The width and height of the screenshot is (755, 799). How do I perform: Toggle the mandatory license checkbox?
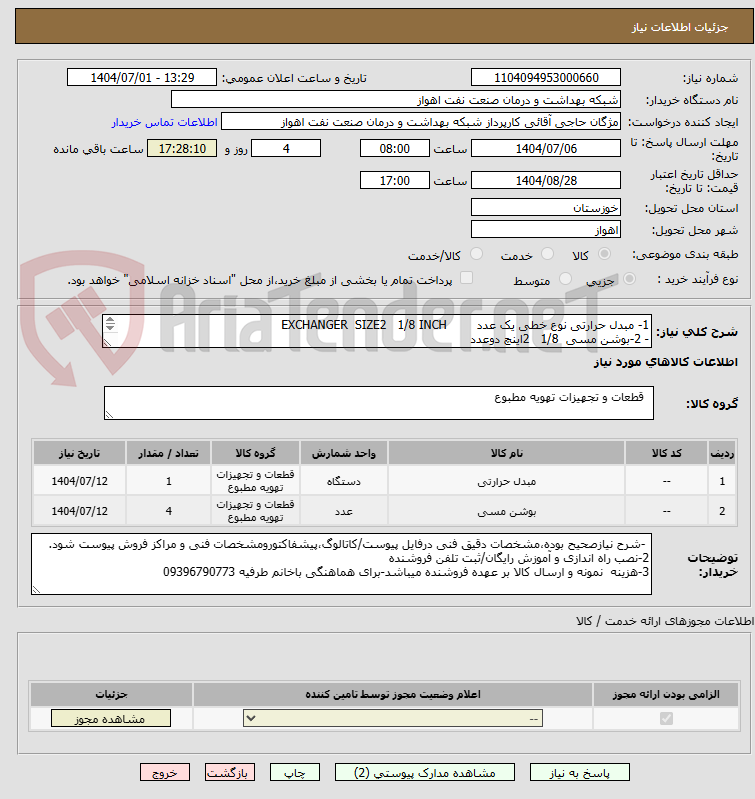[666, 718]
